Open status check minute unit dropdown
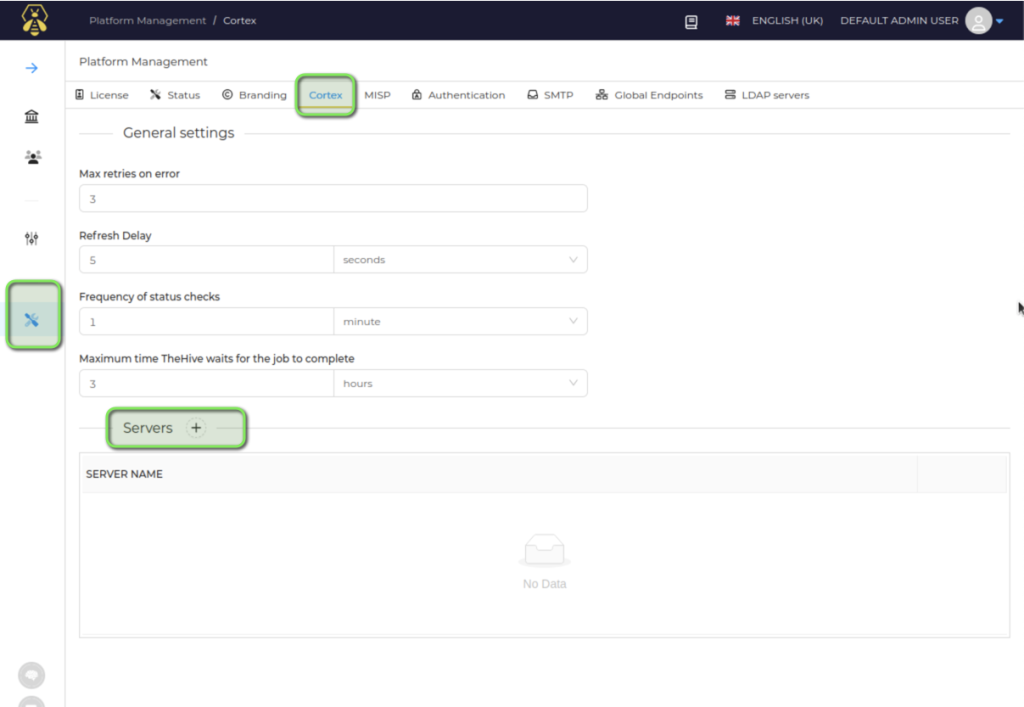Viewport: 1024px width, 707px height. click(460, 321)
